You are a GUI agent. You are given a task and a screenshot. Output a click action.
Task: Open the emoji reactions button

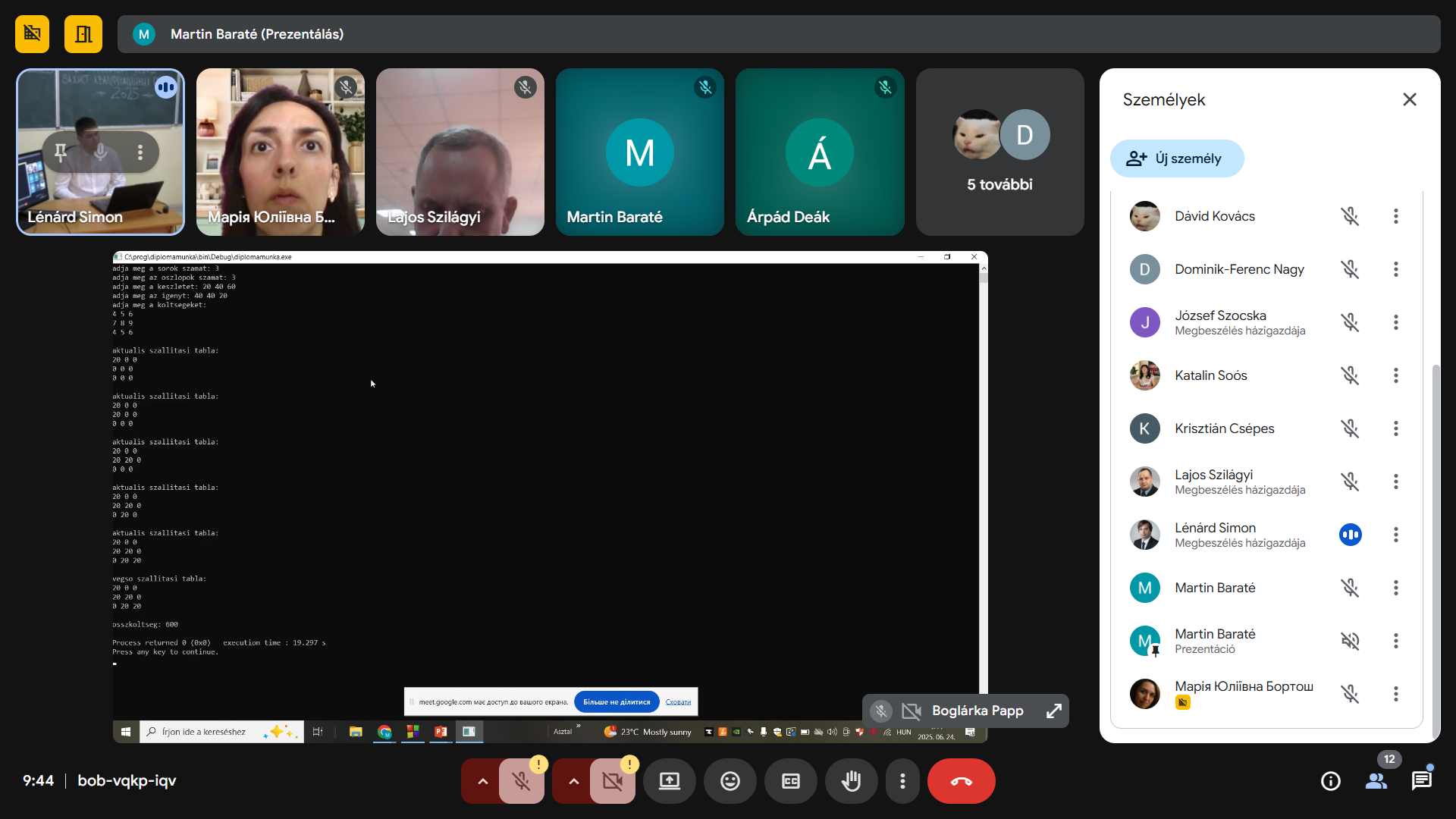coord(730,781)
